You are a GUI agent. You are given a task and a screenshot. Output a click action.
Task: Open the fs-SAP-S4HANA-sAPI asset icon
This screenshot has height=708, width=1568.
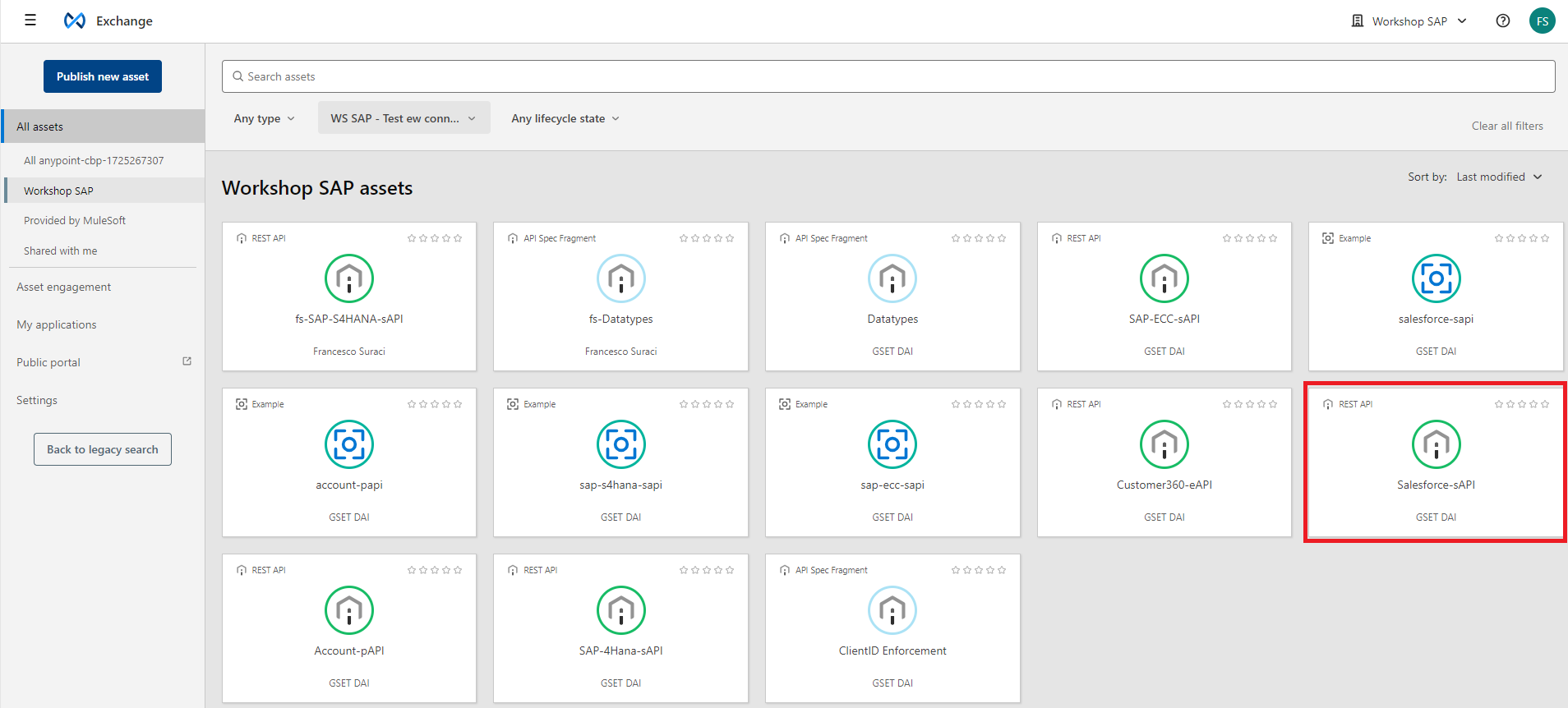(349, 278)
